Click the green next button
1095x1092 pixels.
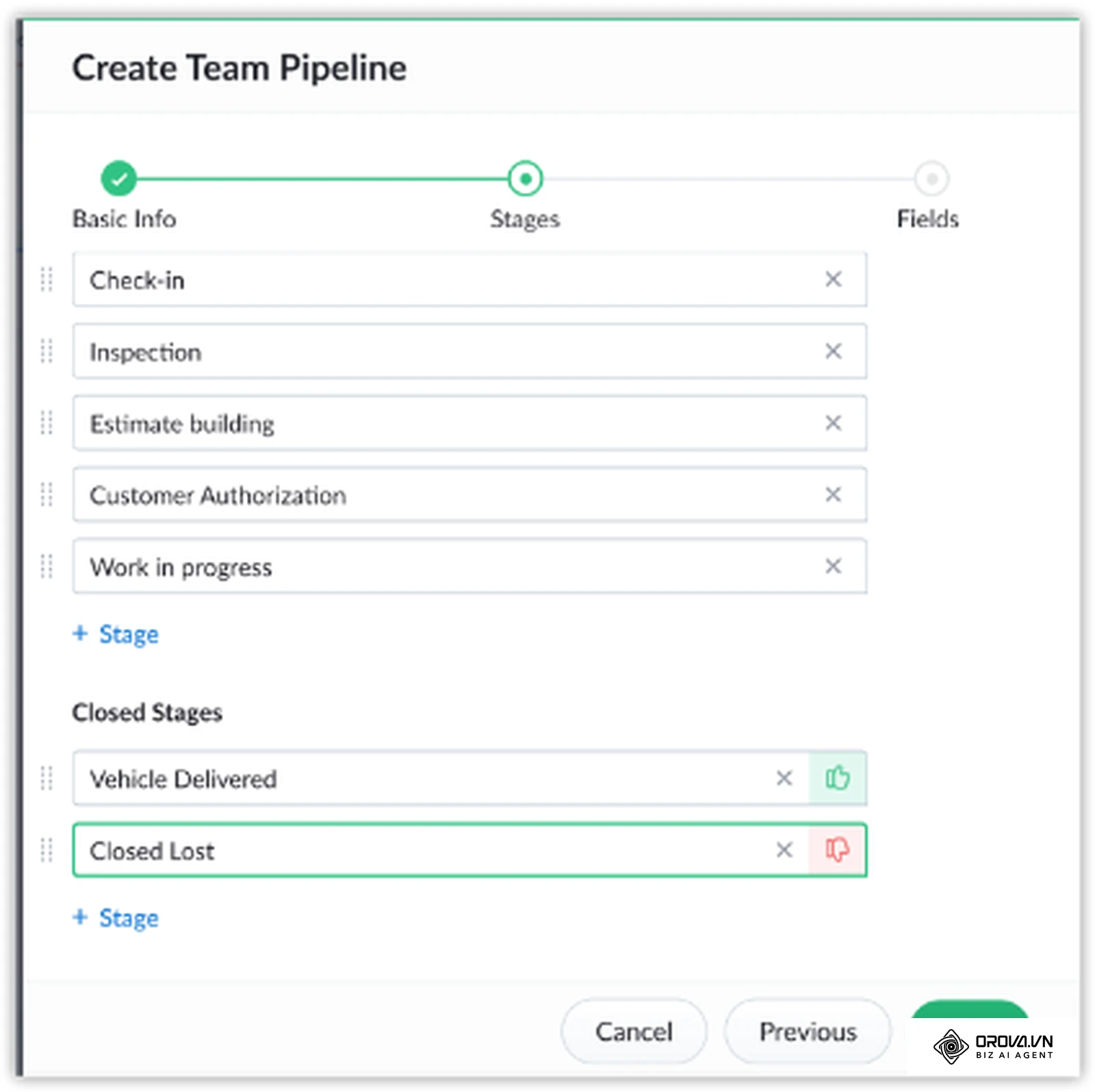point(970,1010)
